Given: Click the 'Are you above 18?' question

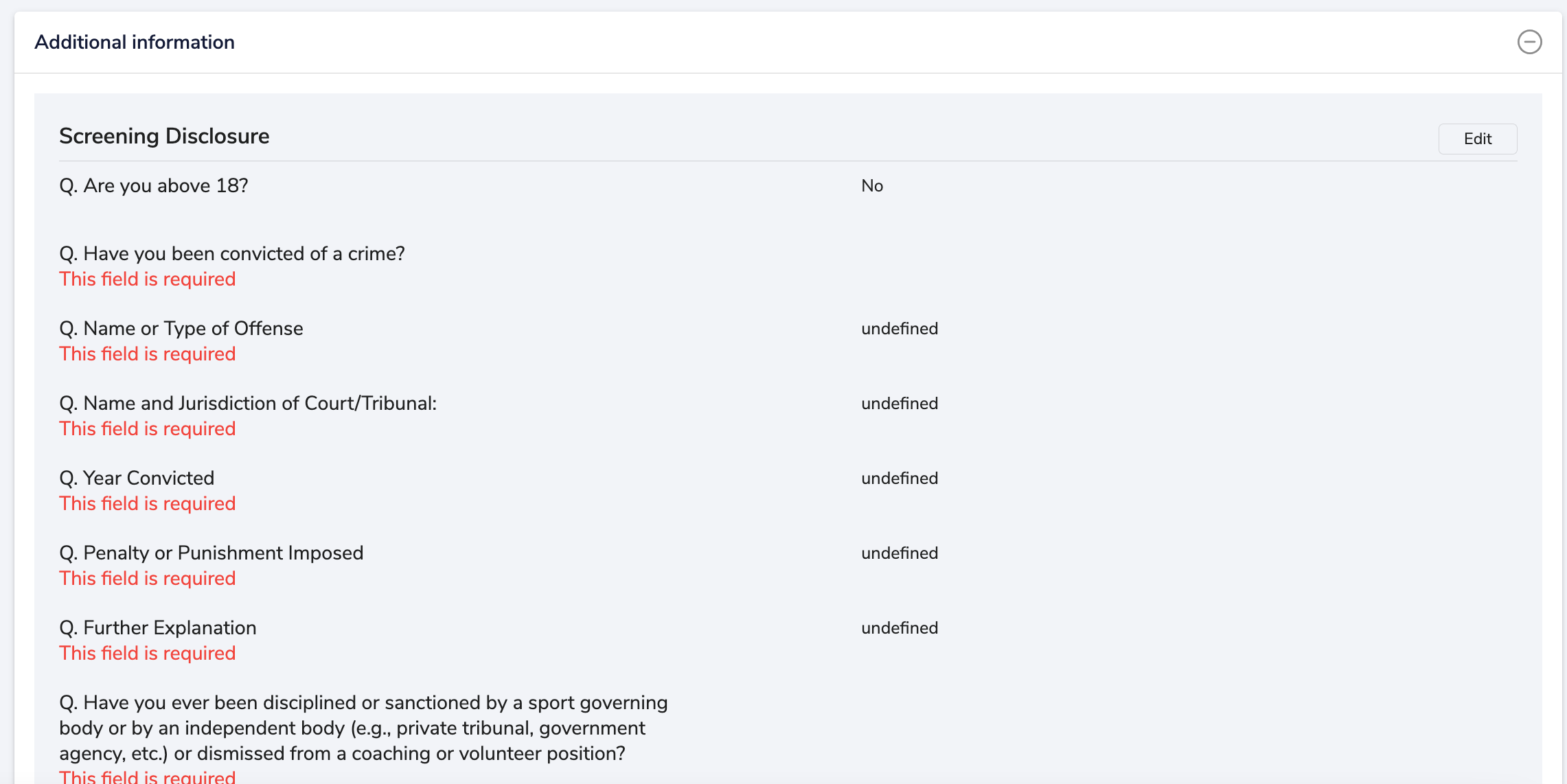Looking at the screenshot, I should pos(154,185).
